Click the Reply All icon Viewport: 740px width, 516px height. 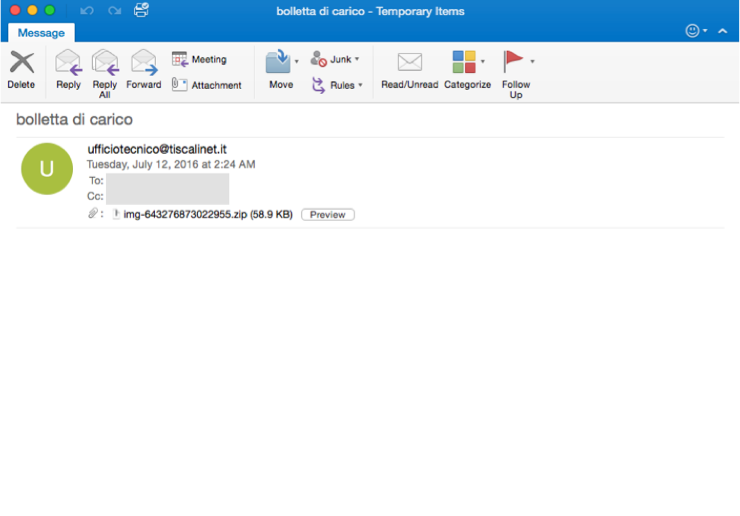pos(105,65)
